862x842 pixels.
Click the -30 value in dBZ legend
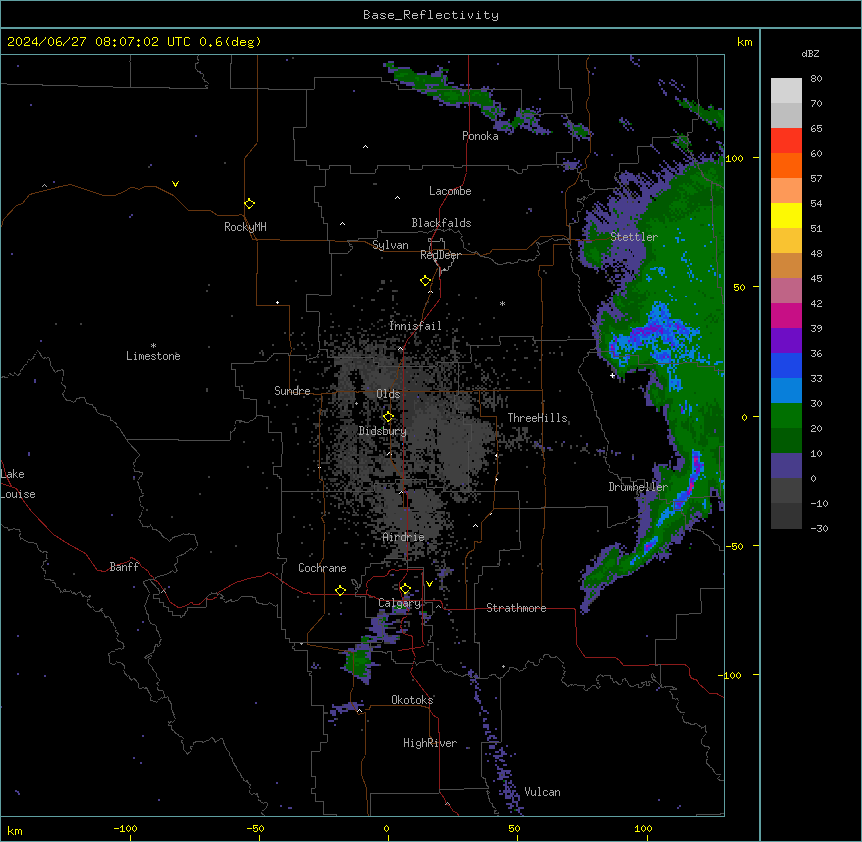819,529
